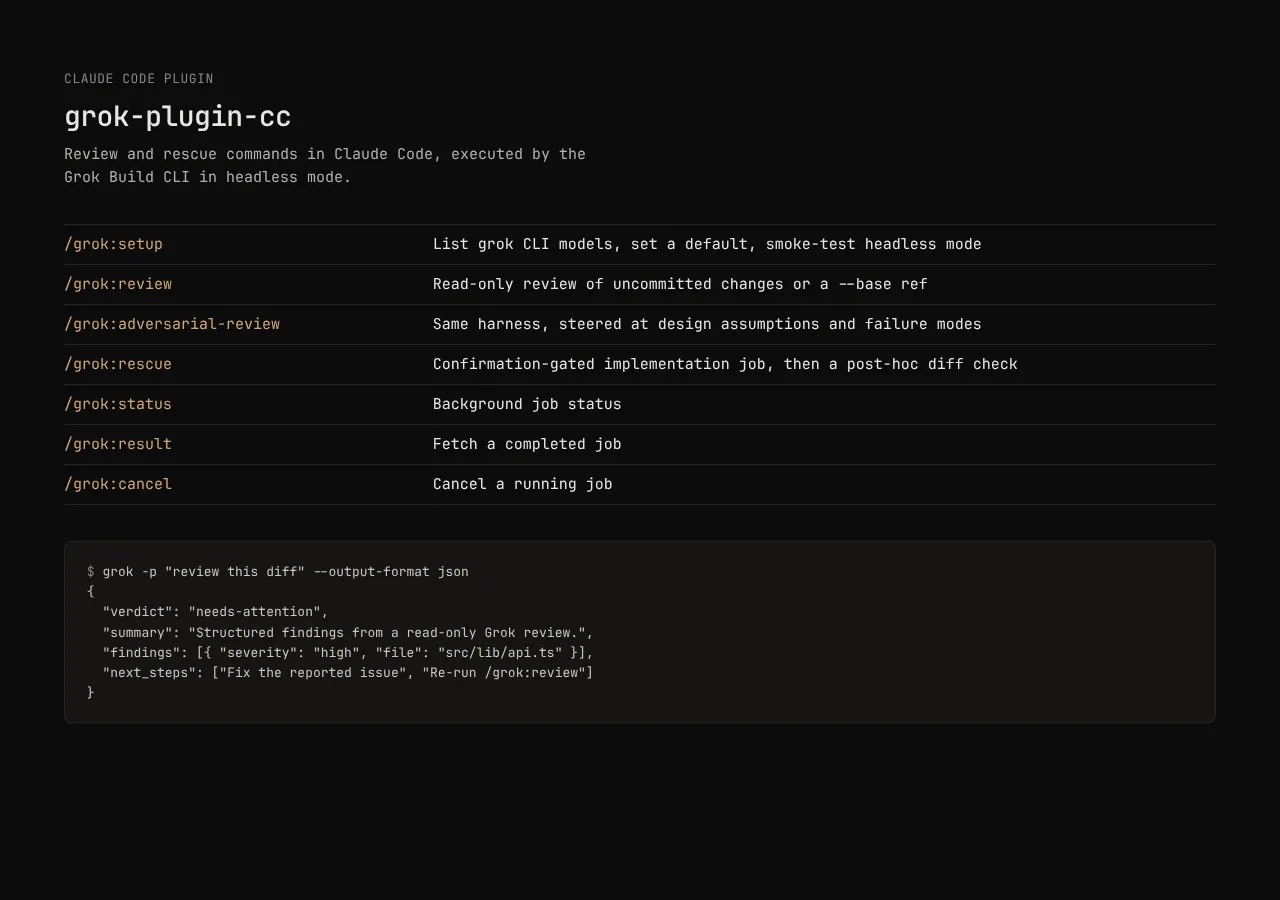The image size is (1280, 900).
Task: Click the /grok:setup command
Action: [113, 244]
